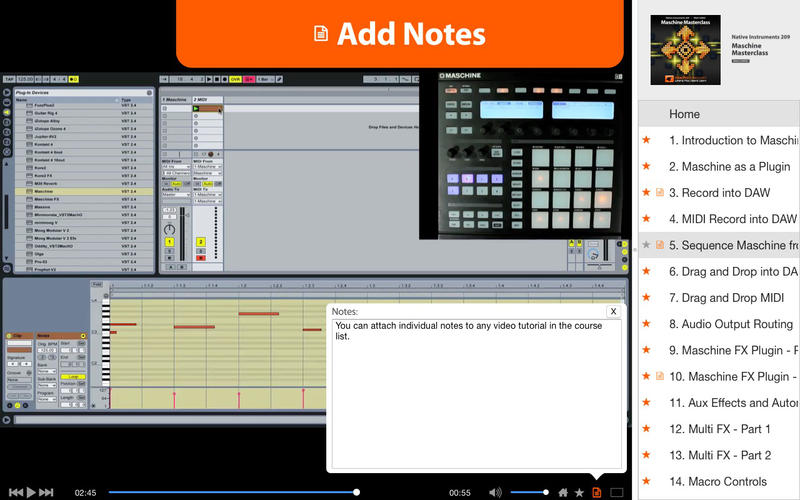Toggle the orange notes icon in player bar

point(596,492)
